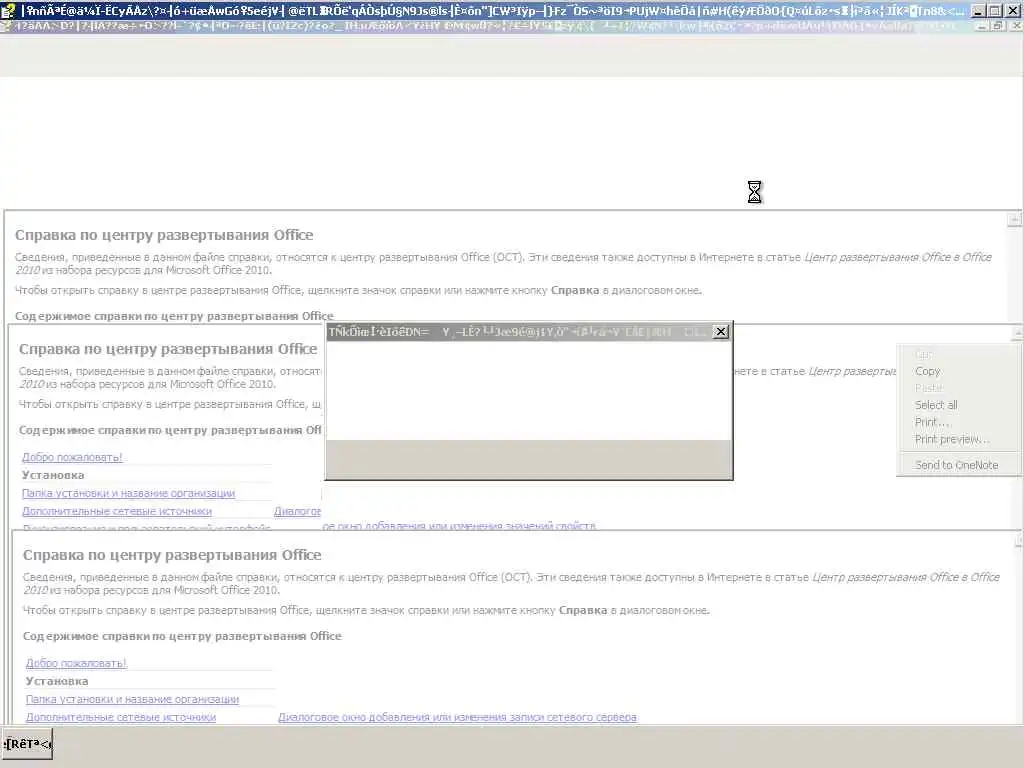Screen dimensions: 1024x768
Task: Close the inner document window
Action: [x=1016, y=26]
